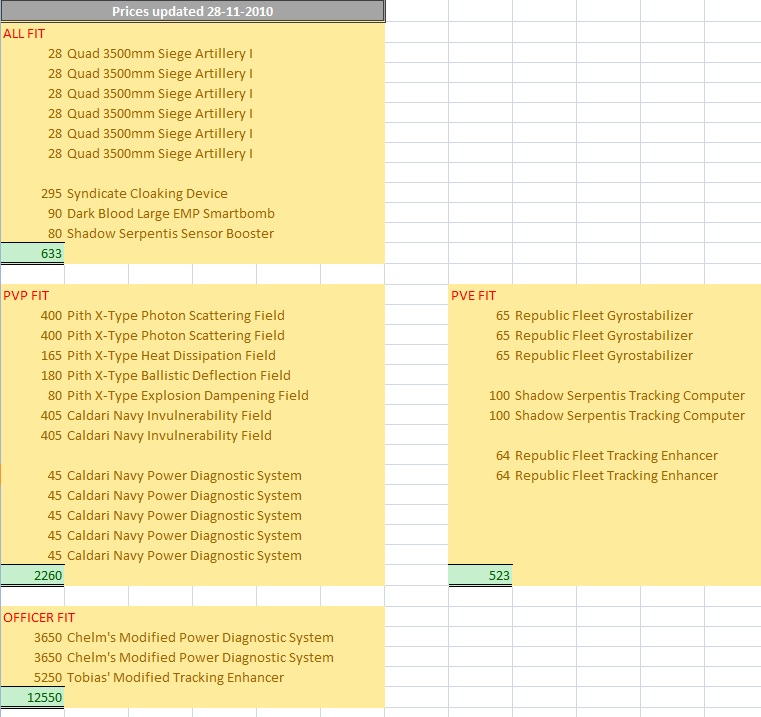
Task: Select 'Pith X-Type Heat Dissipation Field' cell
Action: pos(171,355)
